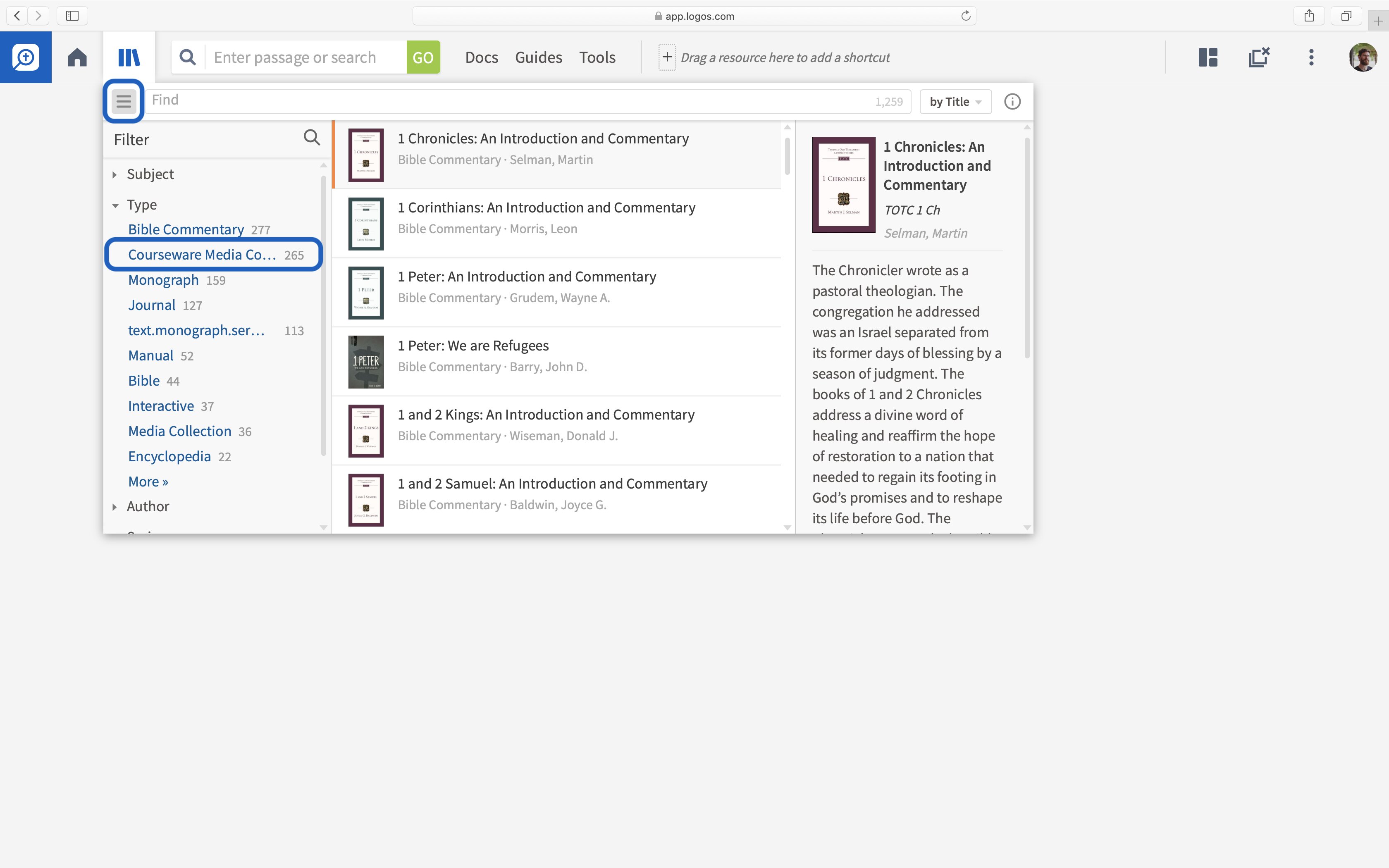Image resolution: width=1389 pixels, height=868 pixels.
Task: Filter by Interactive type
Action: (x=161, y=406)
